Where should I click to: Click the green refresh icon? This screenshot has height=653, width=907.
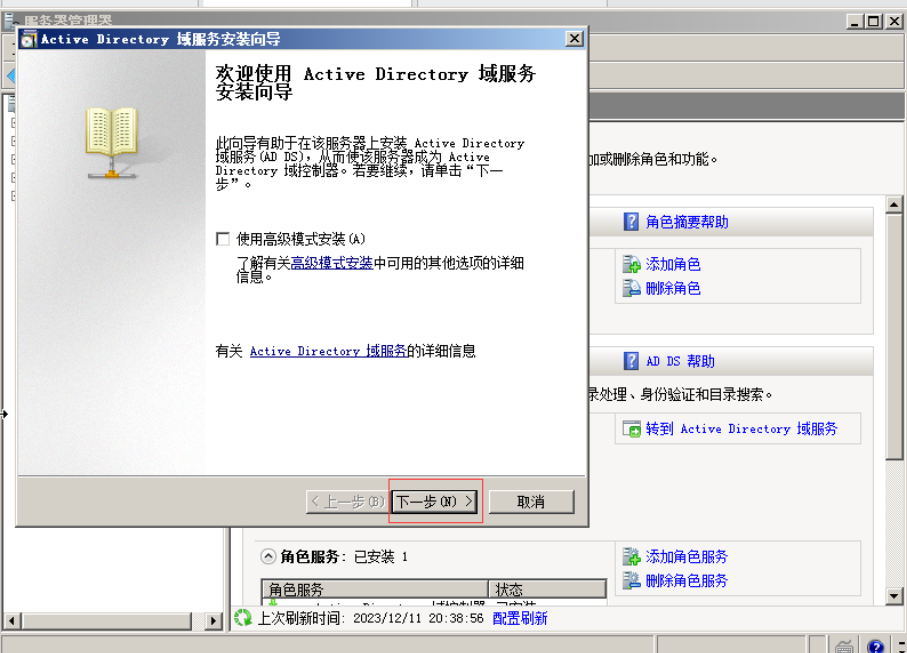[243, 618]
